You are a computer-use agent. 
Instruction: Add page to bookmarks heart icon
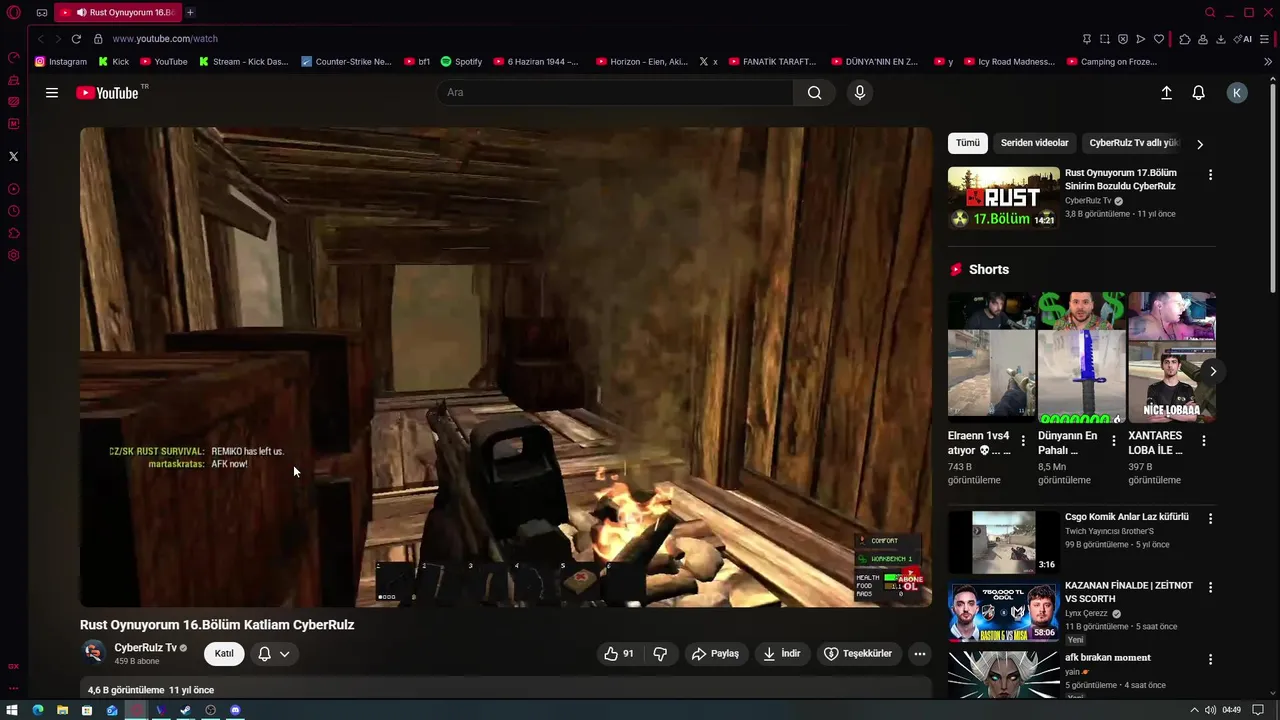point(1159,39)
